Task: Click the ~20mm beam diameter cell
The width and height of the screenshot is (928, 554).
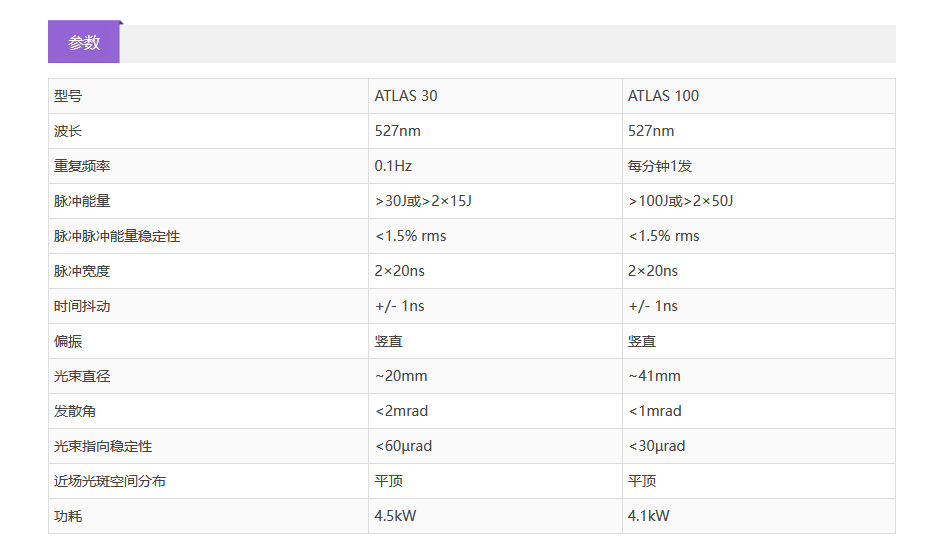Action: coord(401,376)
